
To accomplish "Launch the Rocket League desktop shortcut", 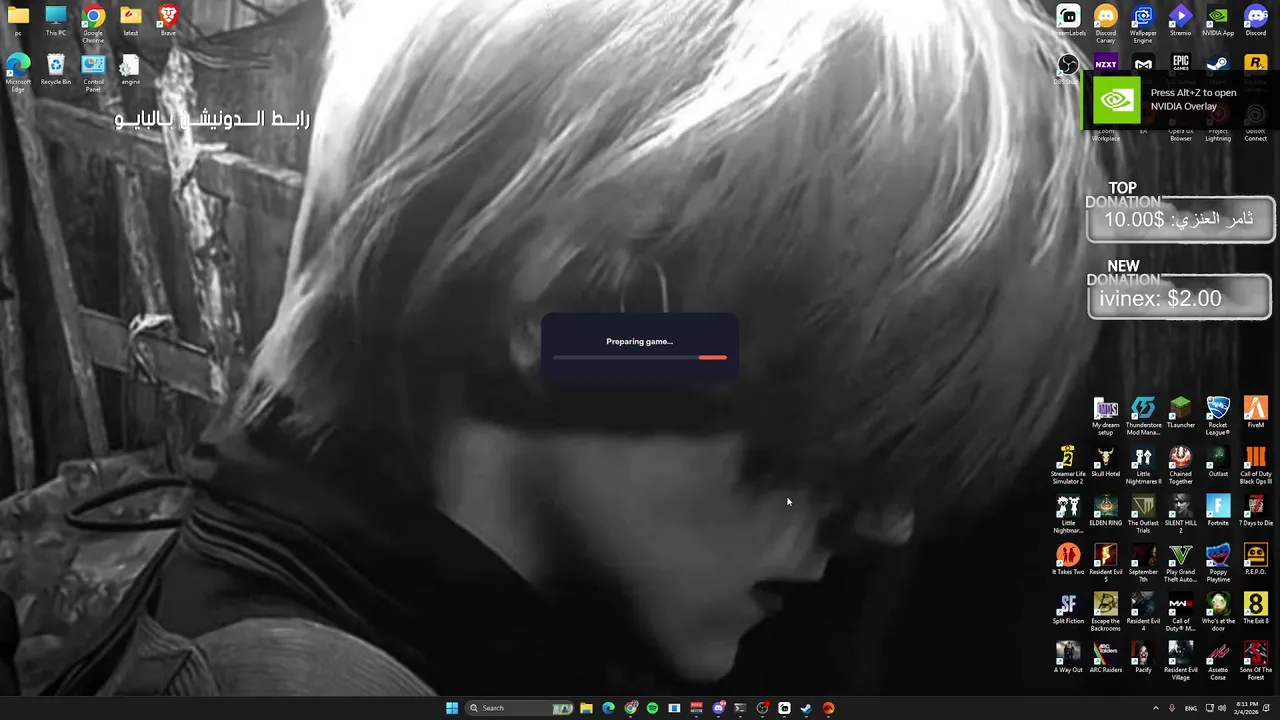I will click(x=1218, y=416).
